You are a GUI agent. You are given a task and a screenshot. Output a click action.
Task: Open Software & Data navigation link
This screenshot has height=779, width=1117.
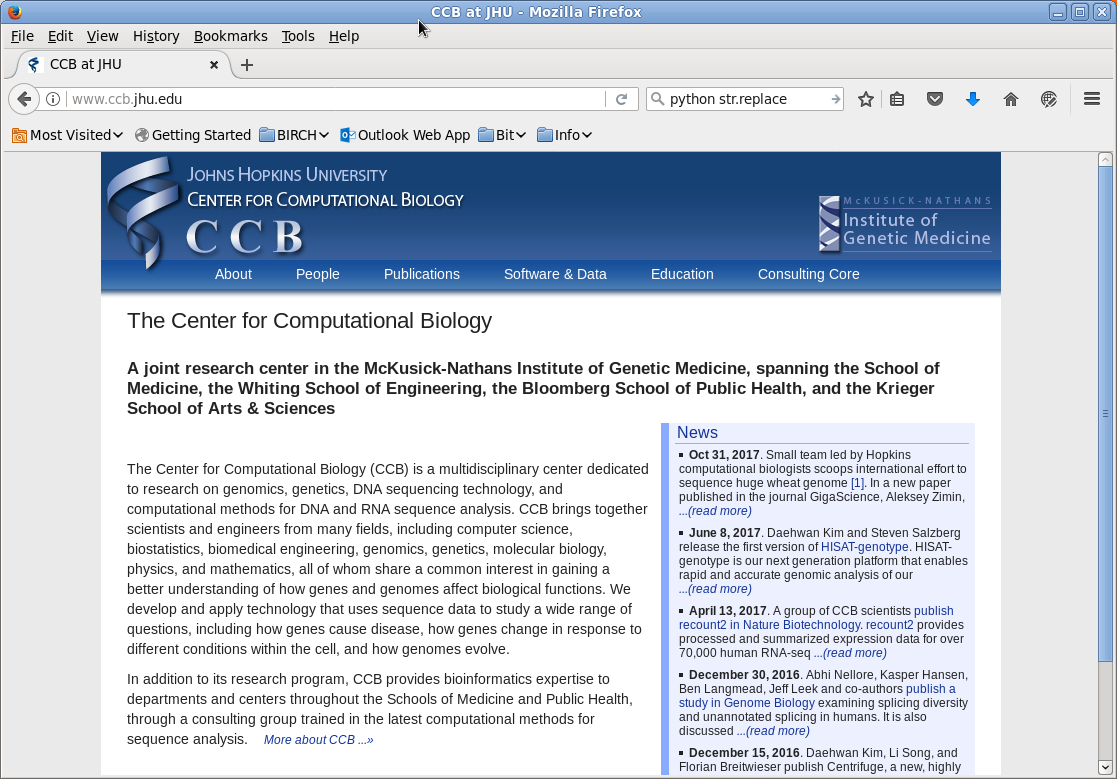[555, 274]
